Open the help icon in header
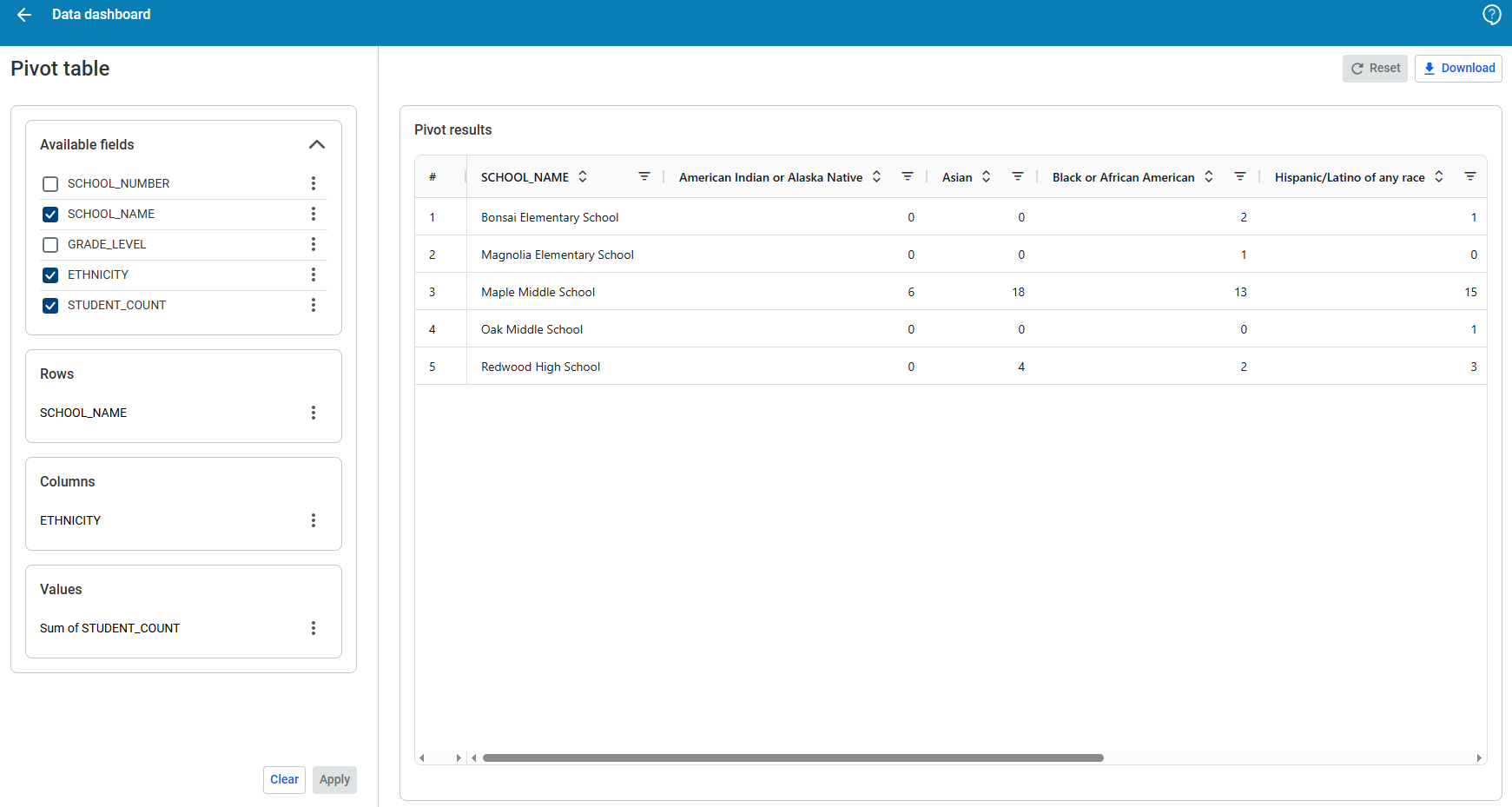Viewport: 1512px width, 807px height. pyautogui.click(x=1491, y=15)
